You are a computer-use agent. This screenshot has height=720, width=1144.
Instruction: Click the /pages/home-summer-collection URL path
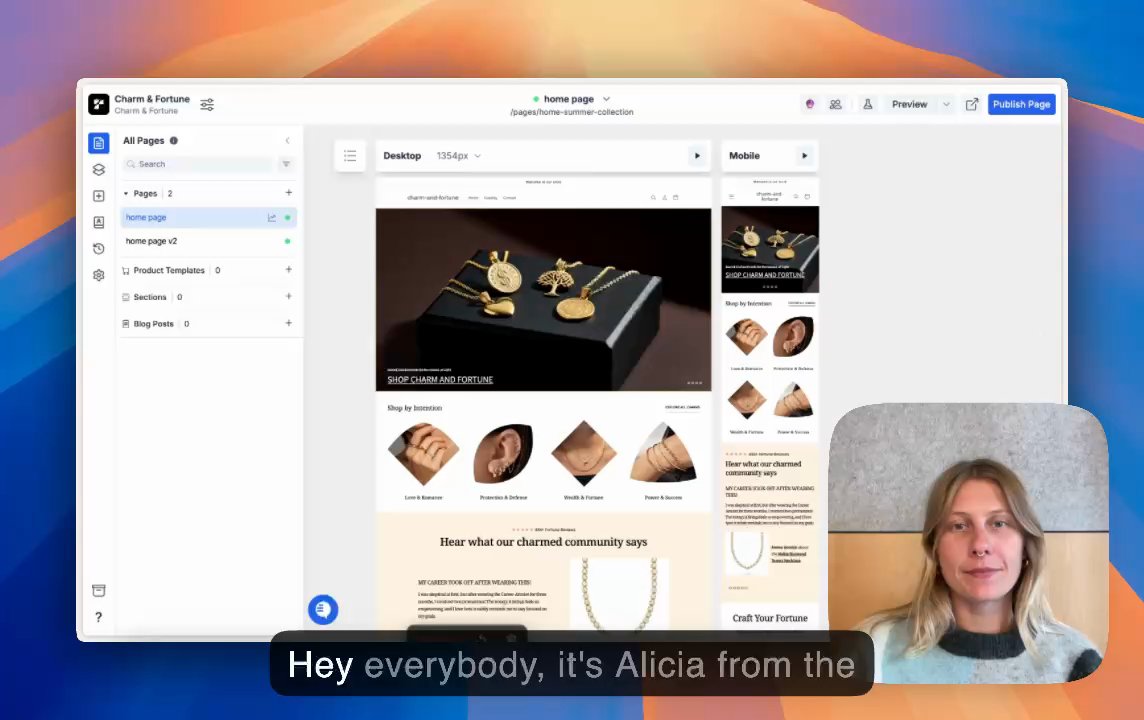point(572,112)
